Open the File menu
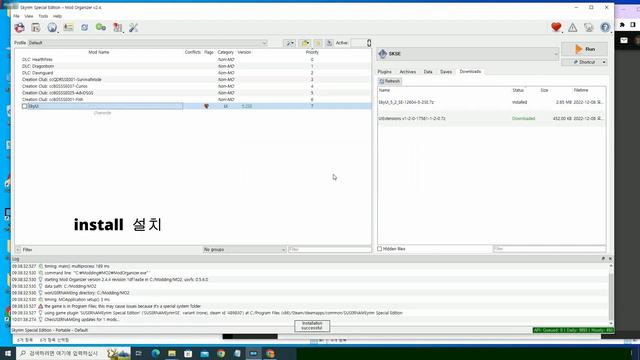The width and height of the screenshot is (640, 360). click(x=16, y=16)
